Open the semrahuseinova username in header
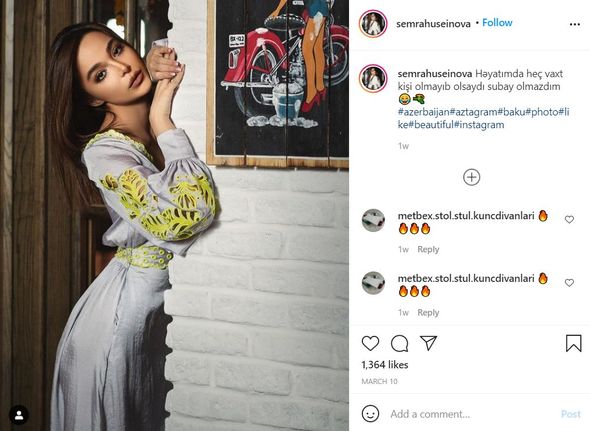The height and width of the screenshot is (431, 590). 433,24
